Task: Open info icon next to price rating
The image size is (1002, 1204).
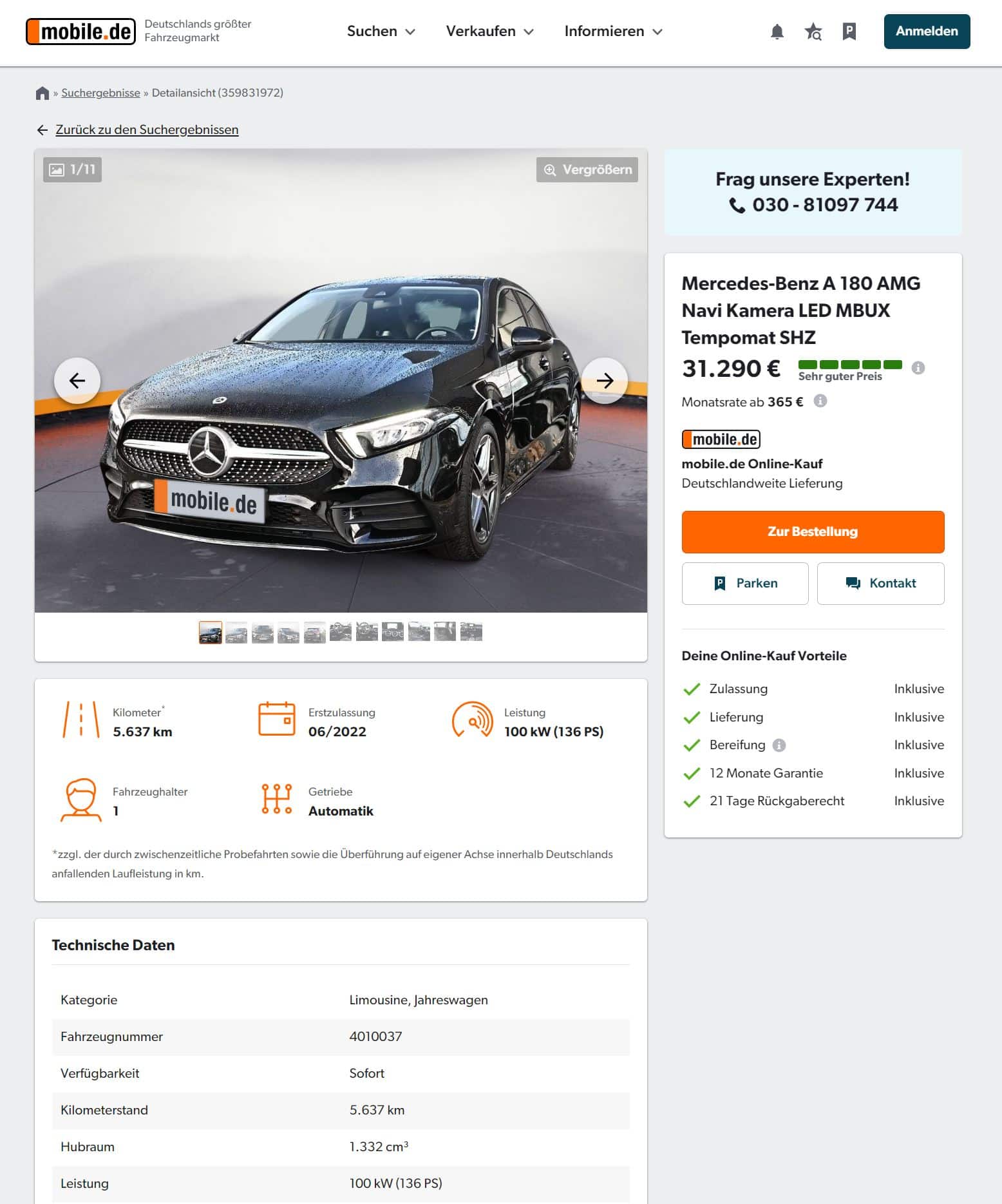Action: click(918, 368)
